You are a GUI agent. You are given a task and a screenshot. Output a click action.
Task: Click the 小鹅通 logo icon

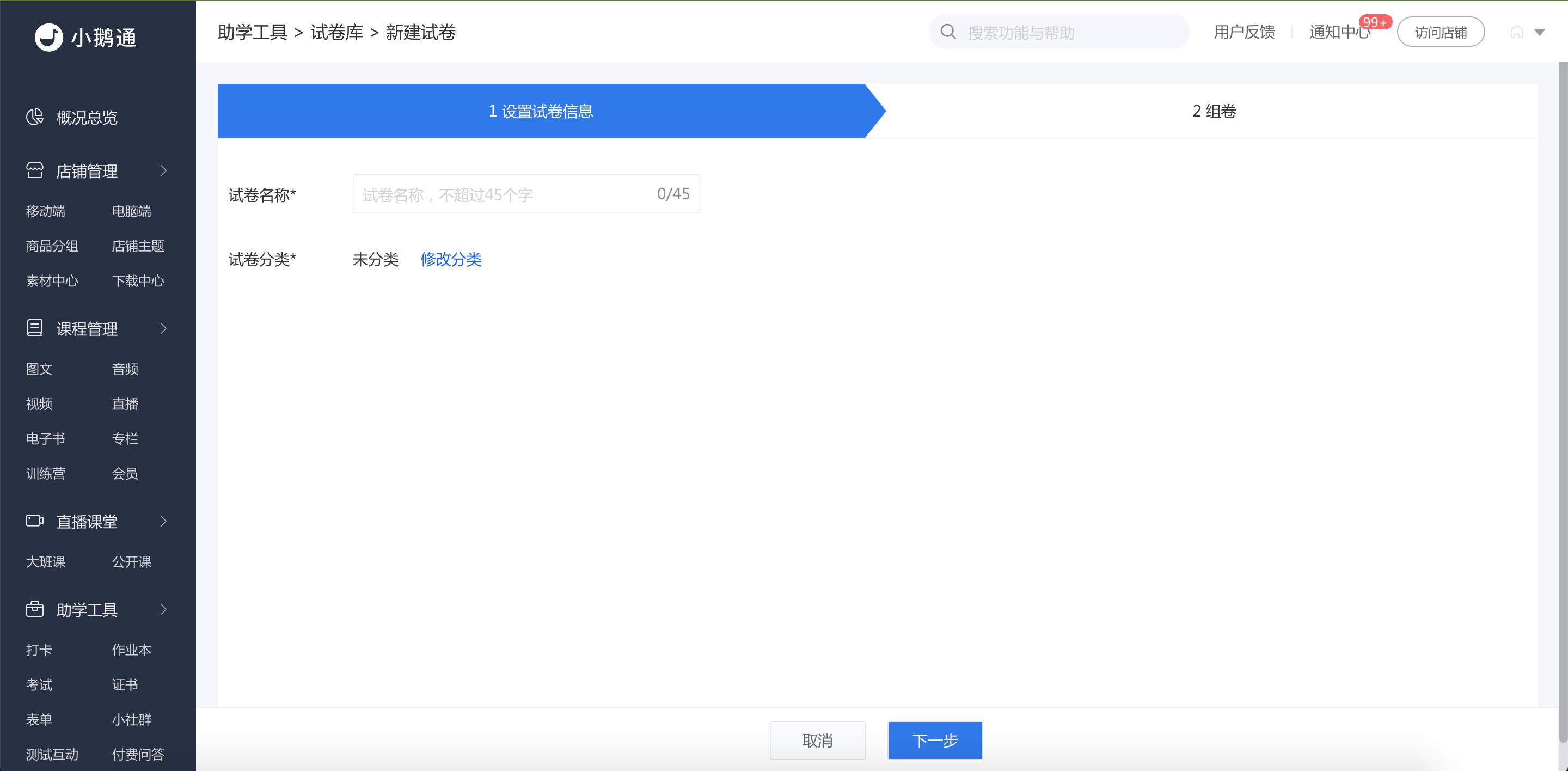48,37
